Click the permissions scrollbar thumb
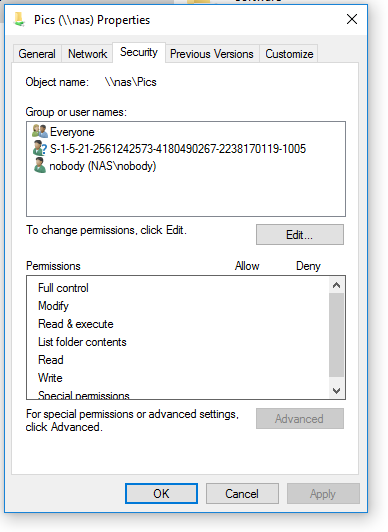 click(336, 335)
